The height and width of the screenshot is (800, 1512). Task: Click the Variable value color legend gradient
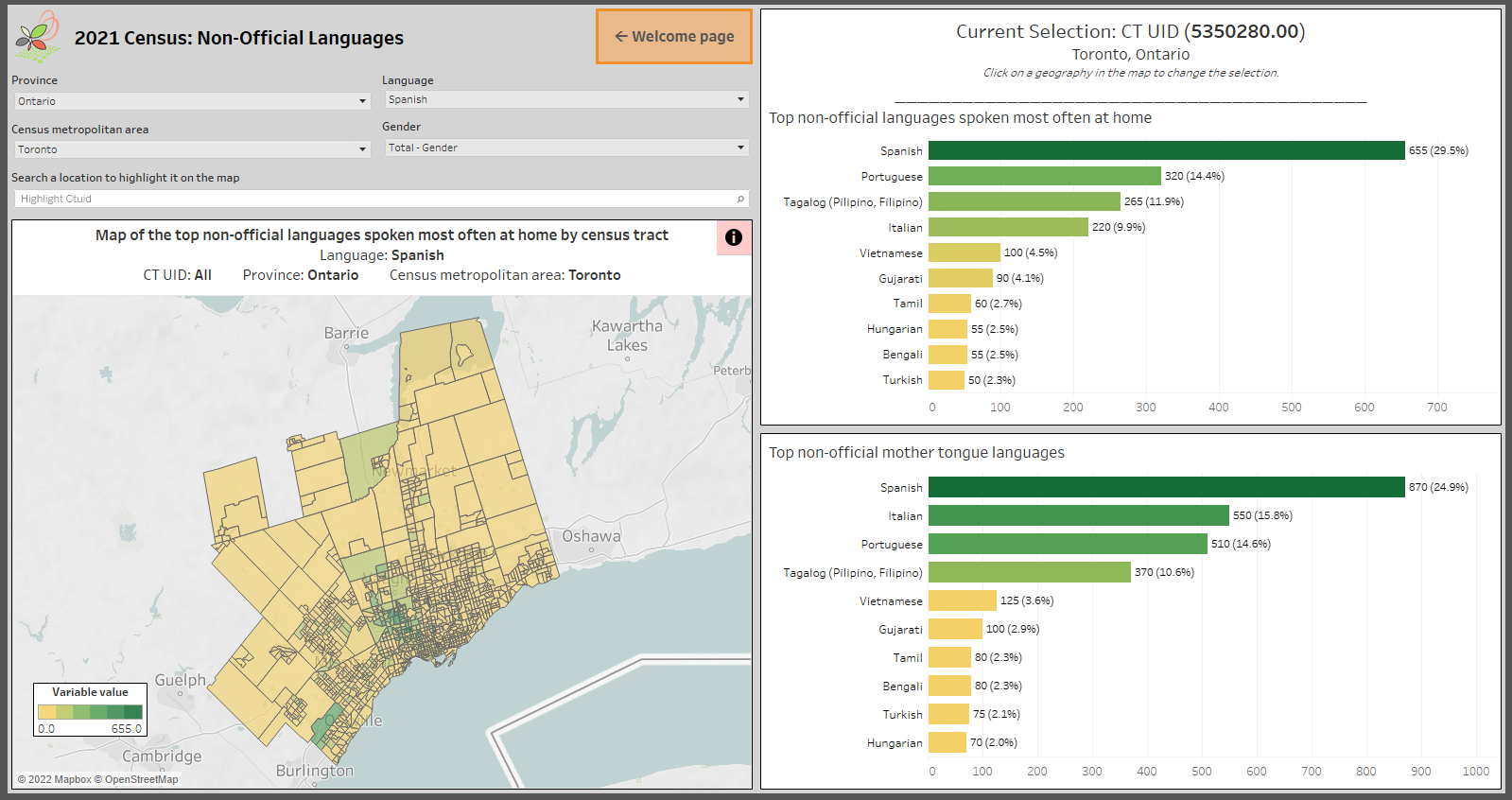pos(90,712)
